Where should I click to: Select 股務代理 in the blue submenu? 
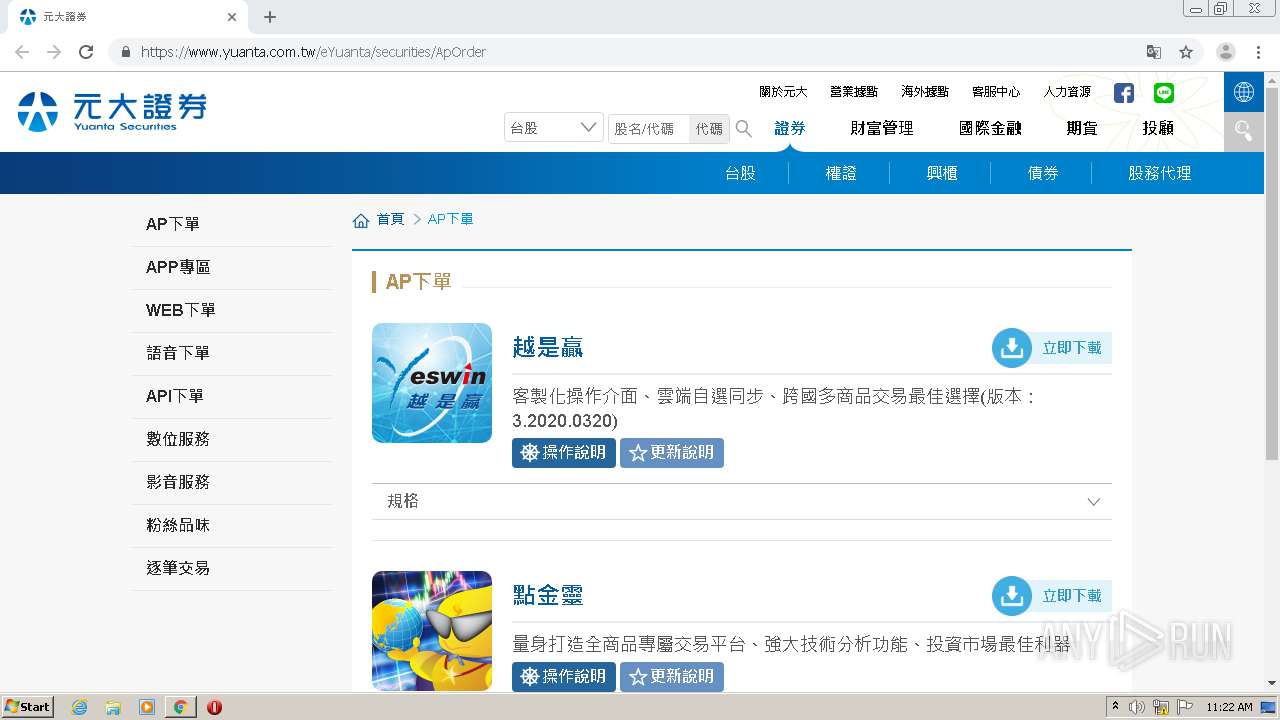[1160, 173]
